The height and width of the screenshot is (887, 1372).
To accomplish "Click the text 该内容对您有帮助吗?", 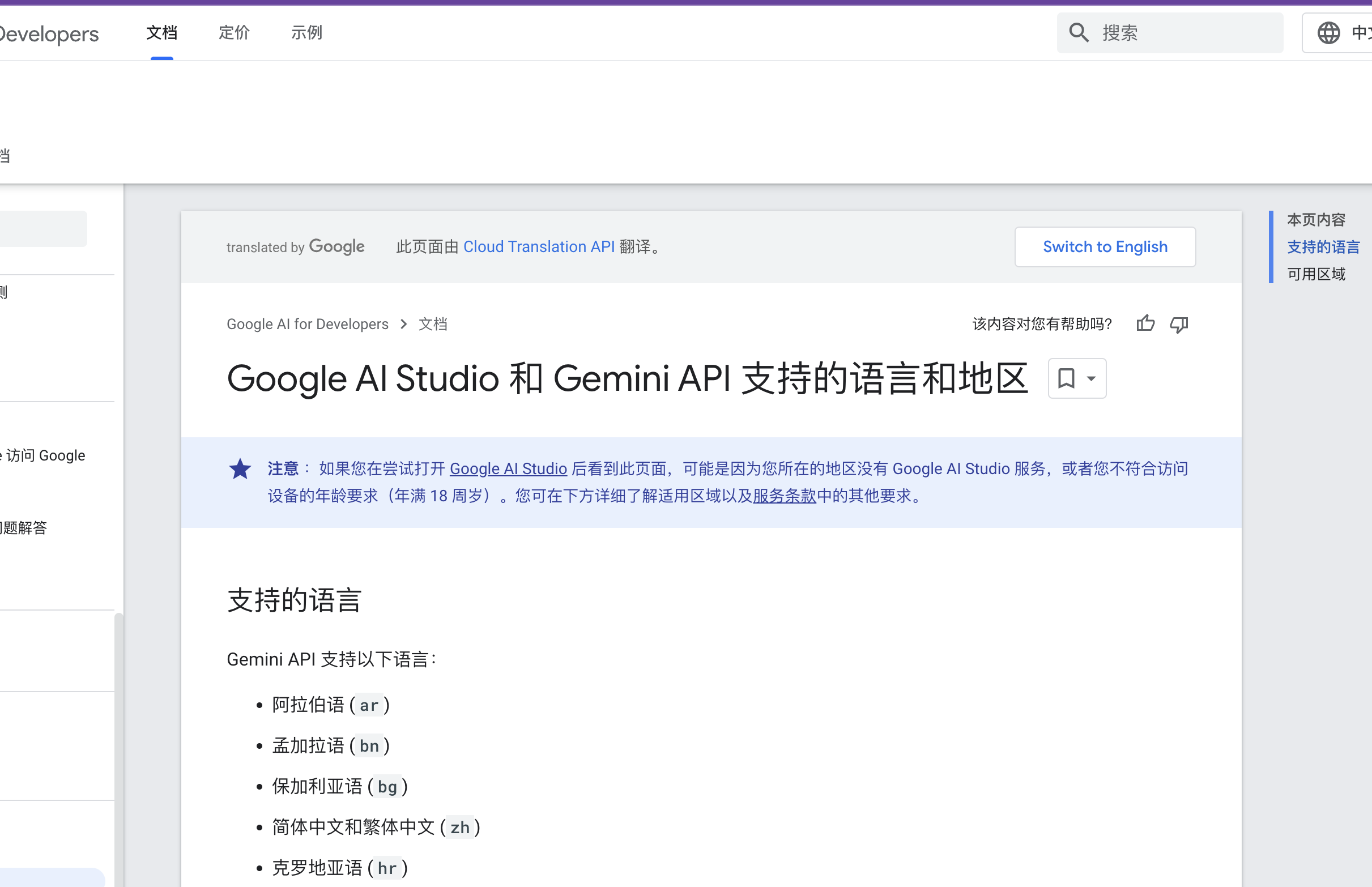I will tap(1042, 325).
